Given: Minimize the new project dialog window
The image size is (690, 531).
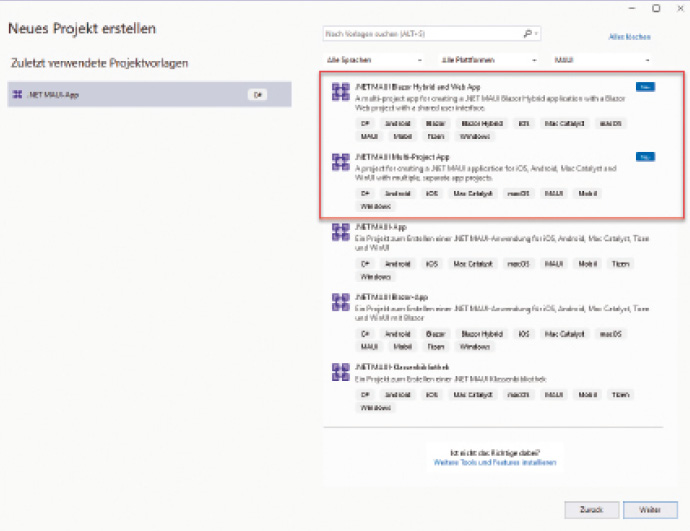Looking at the screenshot, I should (632, 8).
